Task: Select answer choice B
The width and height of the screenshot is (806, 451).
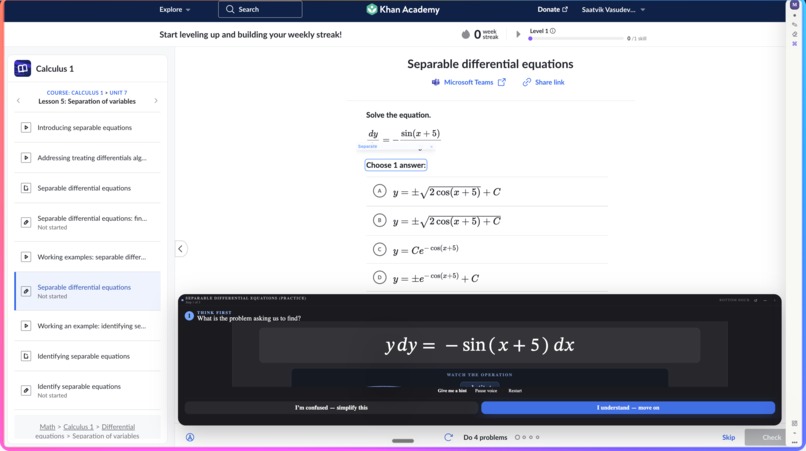Action: click(x=379, y=221)
